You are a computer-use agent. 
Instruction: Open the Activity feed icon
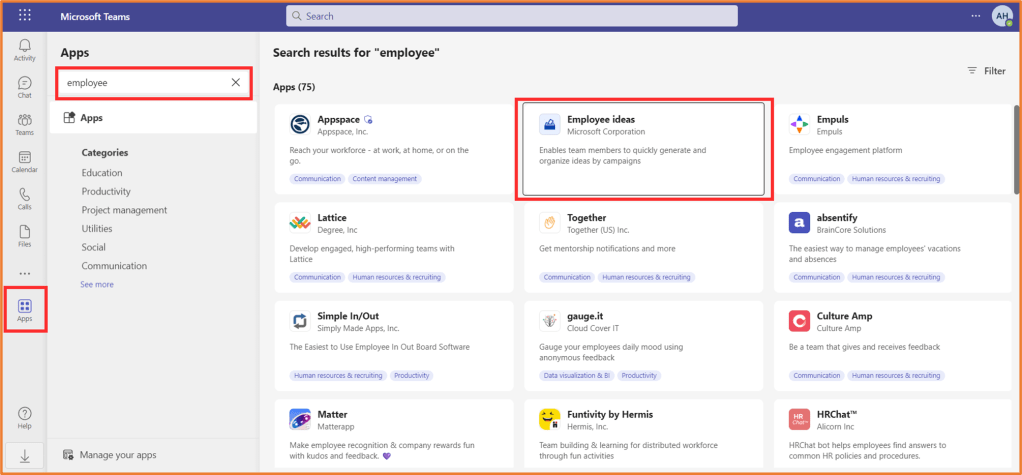tap(24, 50)
